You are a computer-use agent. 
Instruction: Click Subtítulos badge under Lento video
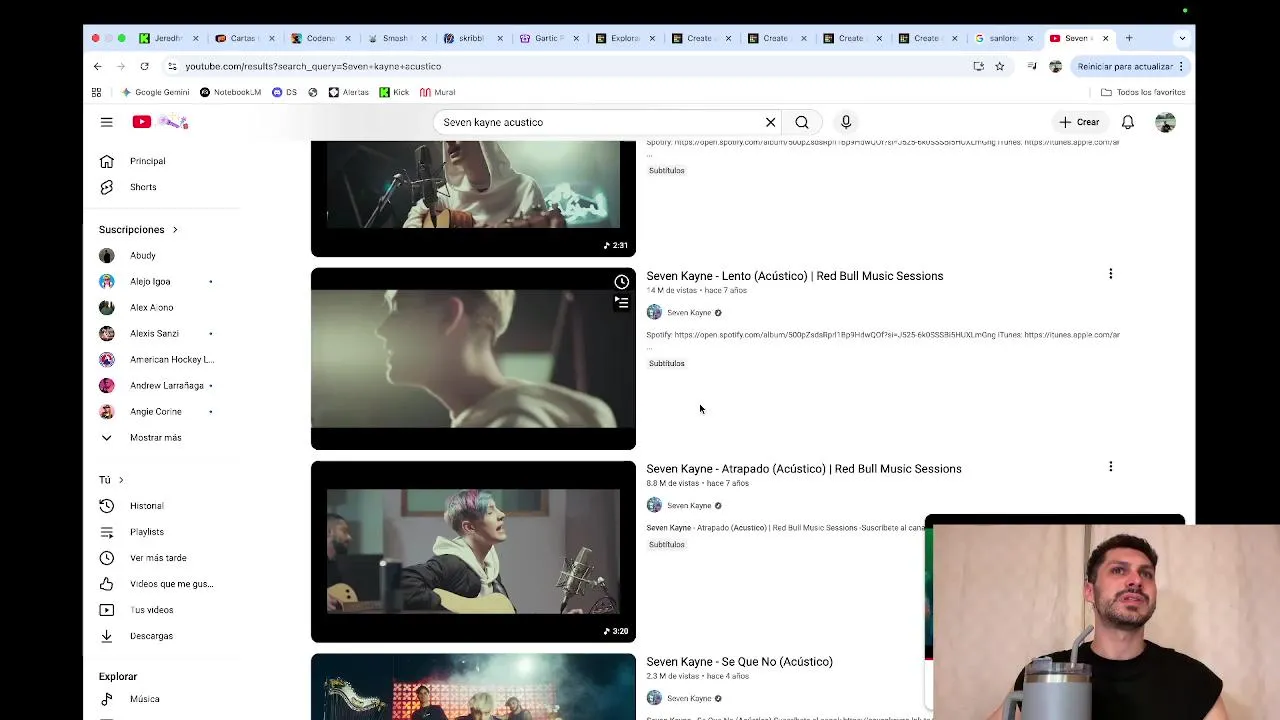[x=667, y=364]
